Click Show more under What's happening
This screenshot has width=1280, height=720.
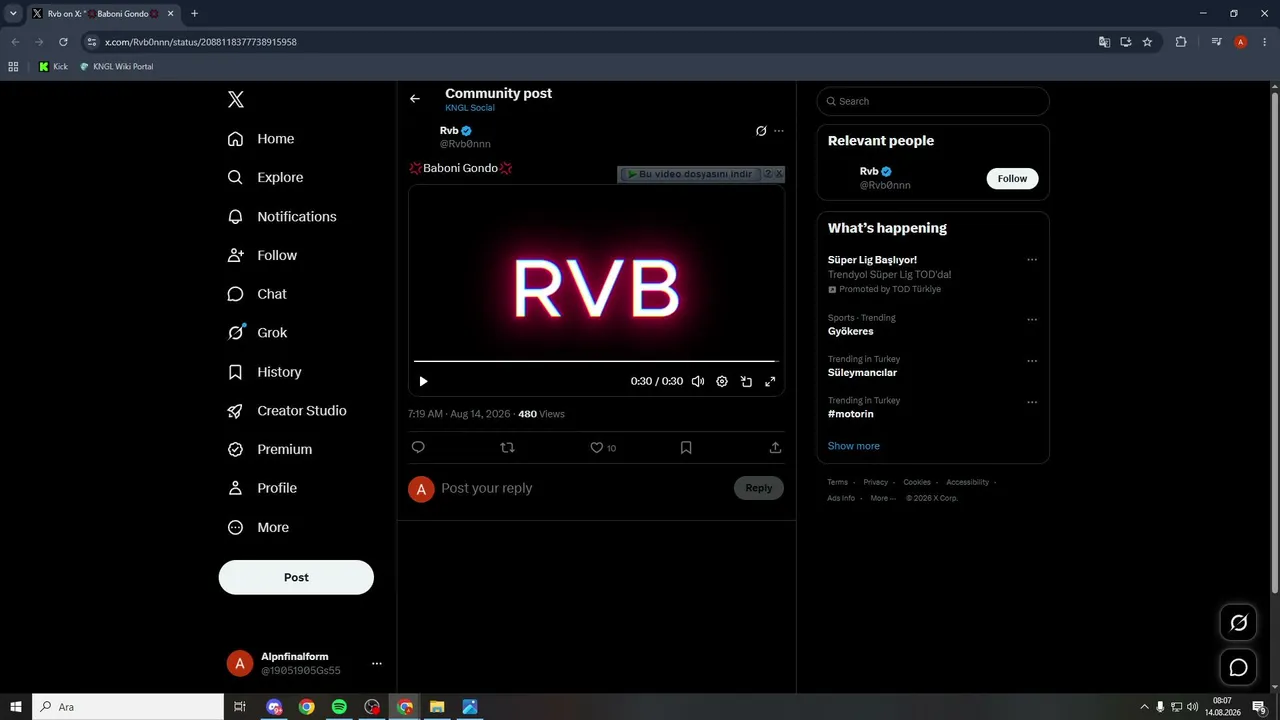tap(853, 446)
